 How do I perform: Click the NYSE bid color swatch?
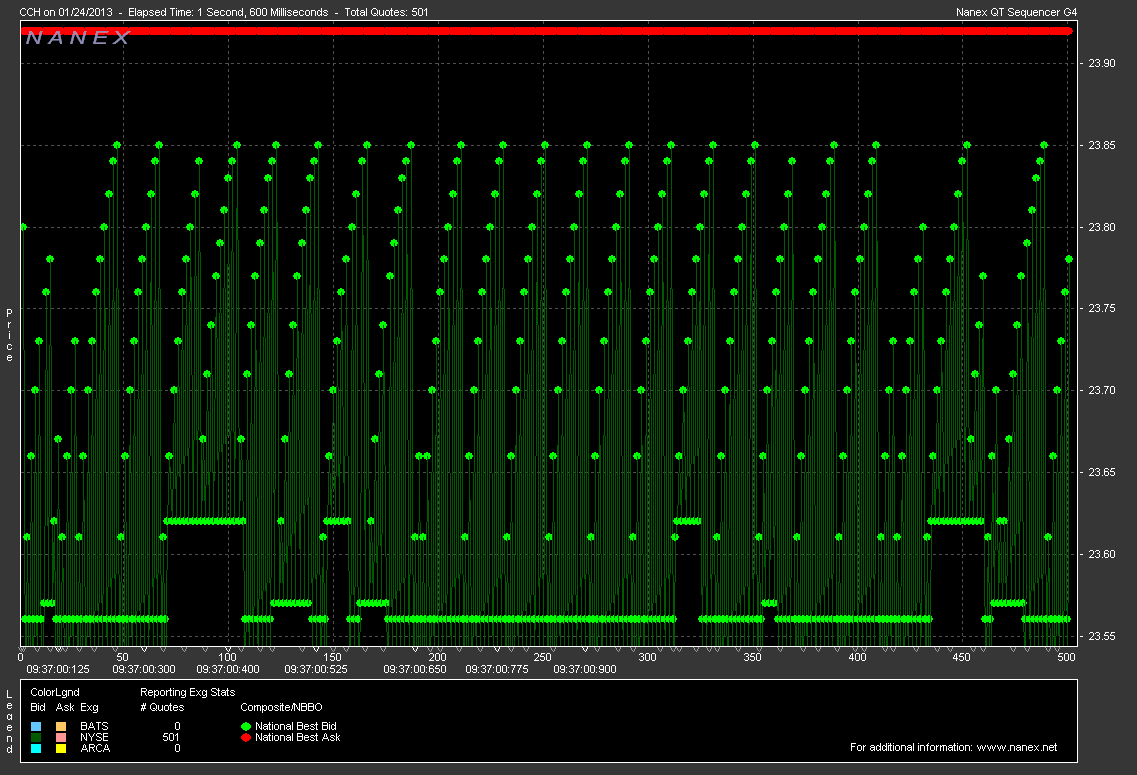pyautogui.click(x=36, y=737)
